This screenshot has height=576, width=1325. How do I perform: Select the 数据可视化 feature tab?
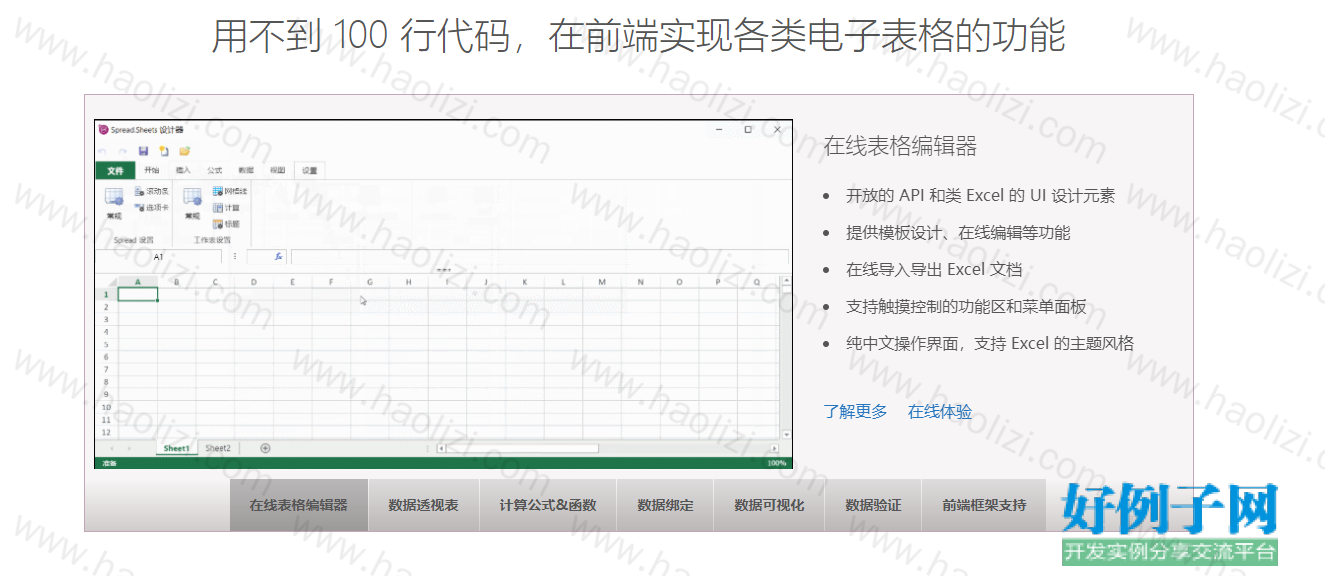[769, 505]
